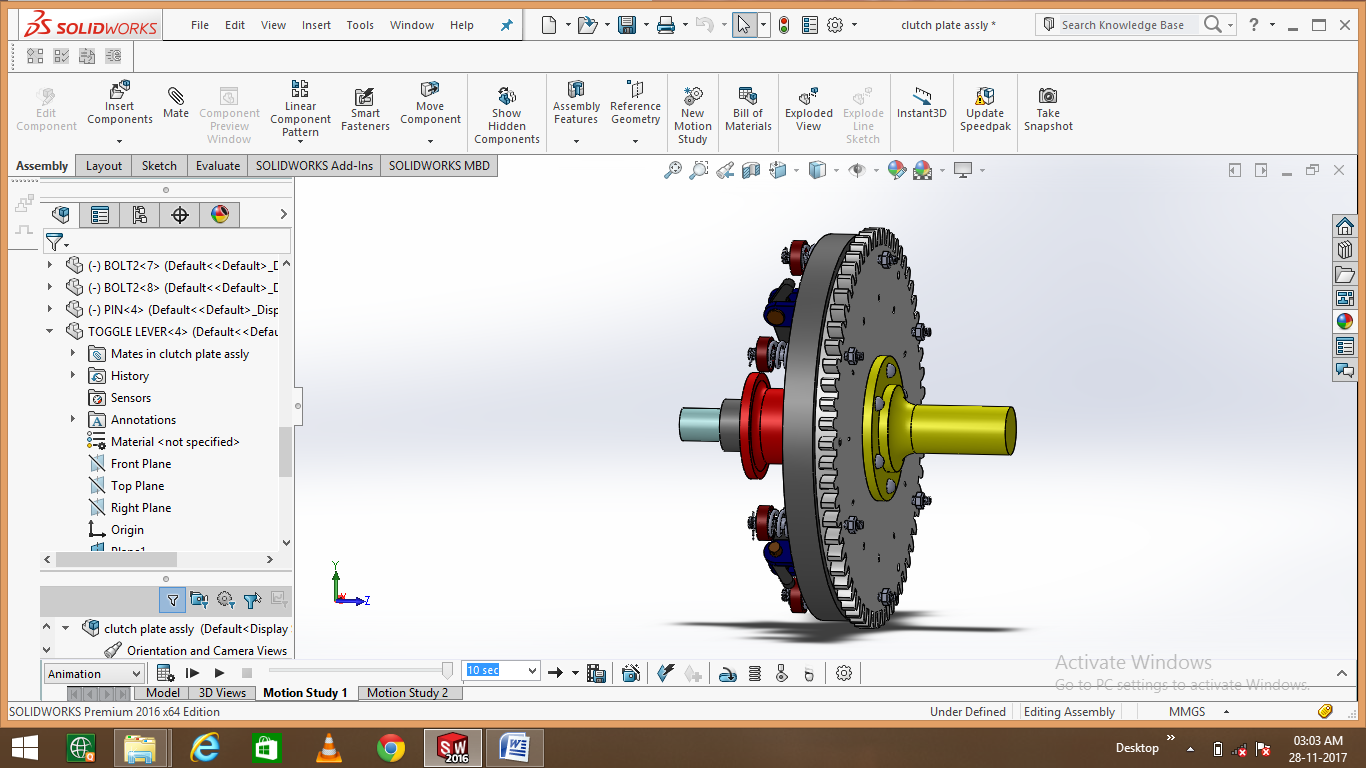Select the Mate tool
Image resolution: width=1366 pixels, height=768 pixels.
[175, 105]
